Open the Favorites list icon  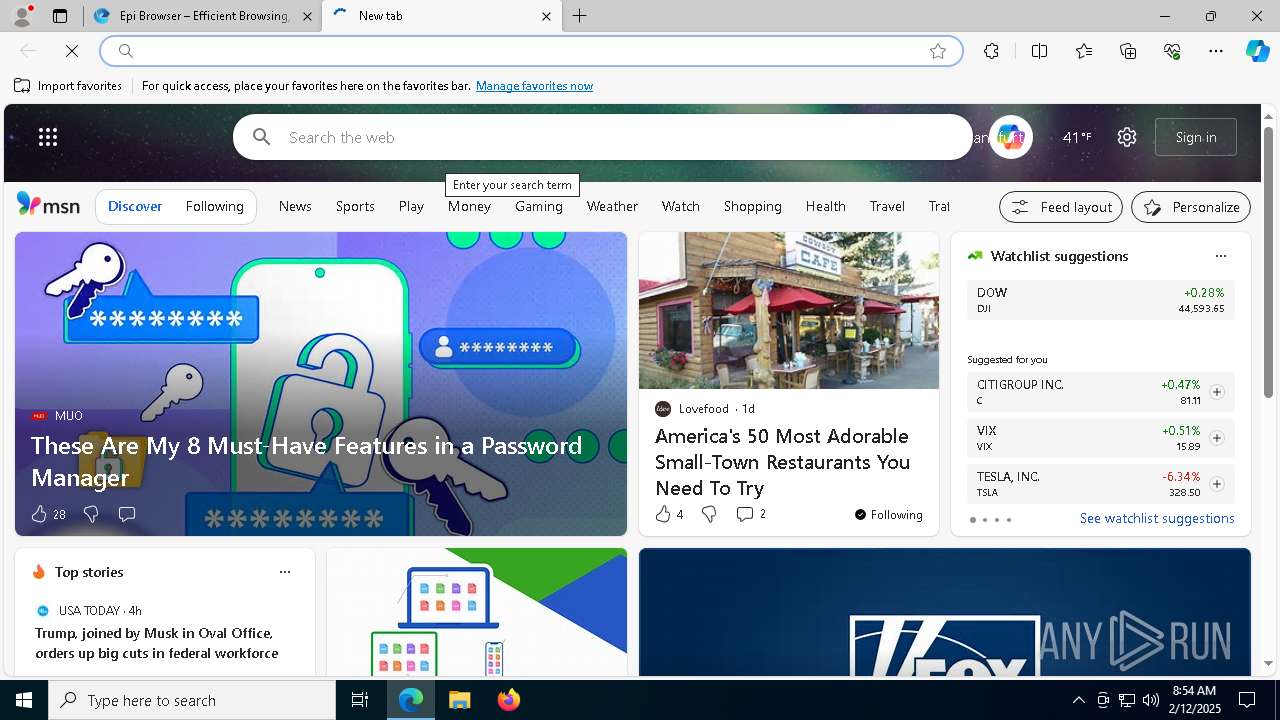(x=1084, y=51)
